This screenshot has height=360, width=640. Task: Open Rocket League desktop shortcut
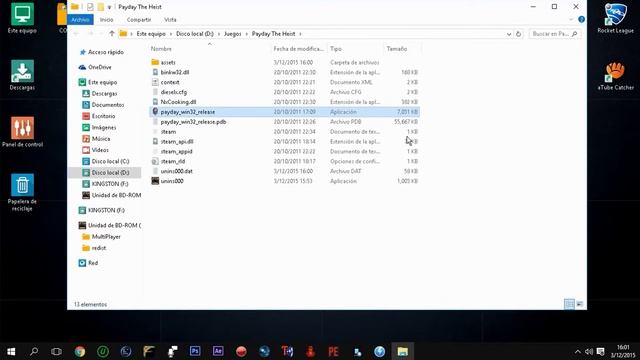tap(615, 18)
